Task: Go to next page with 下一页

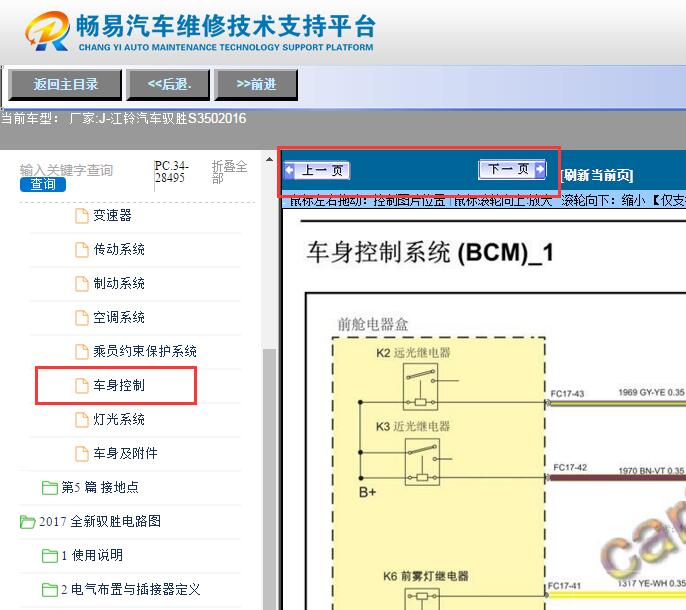Action: (x=513, y=169)
